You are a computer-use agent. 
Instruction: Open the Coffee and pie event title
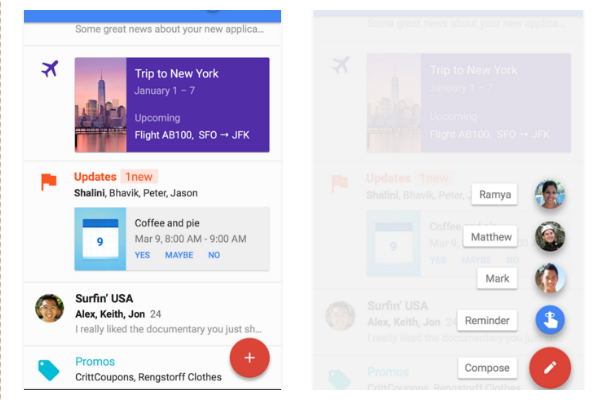coord(167,223)
